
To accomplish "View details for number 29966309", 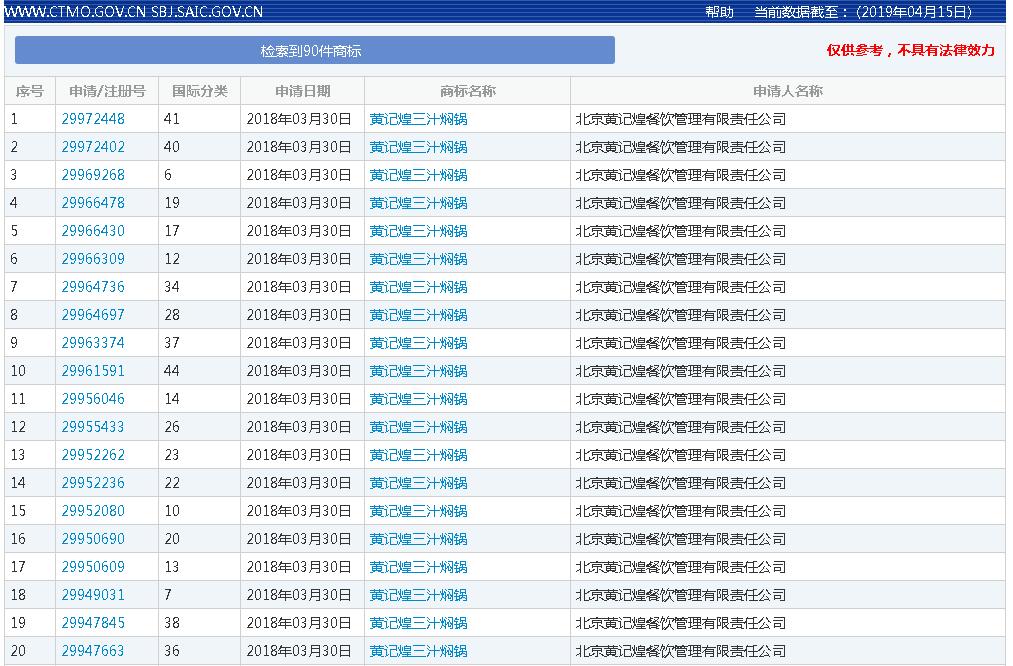I will pyautogui.click(x=93, y=259).
